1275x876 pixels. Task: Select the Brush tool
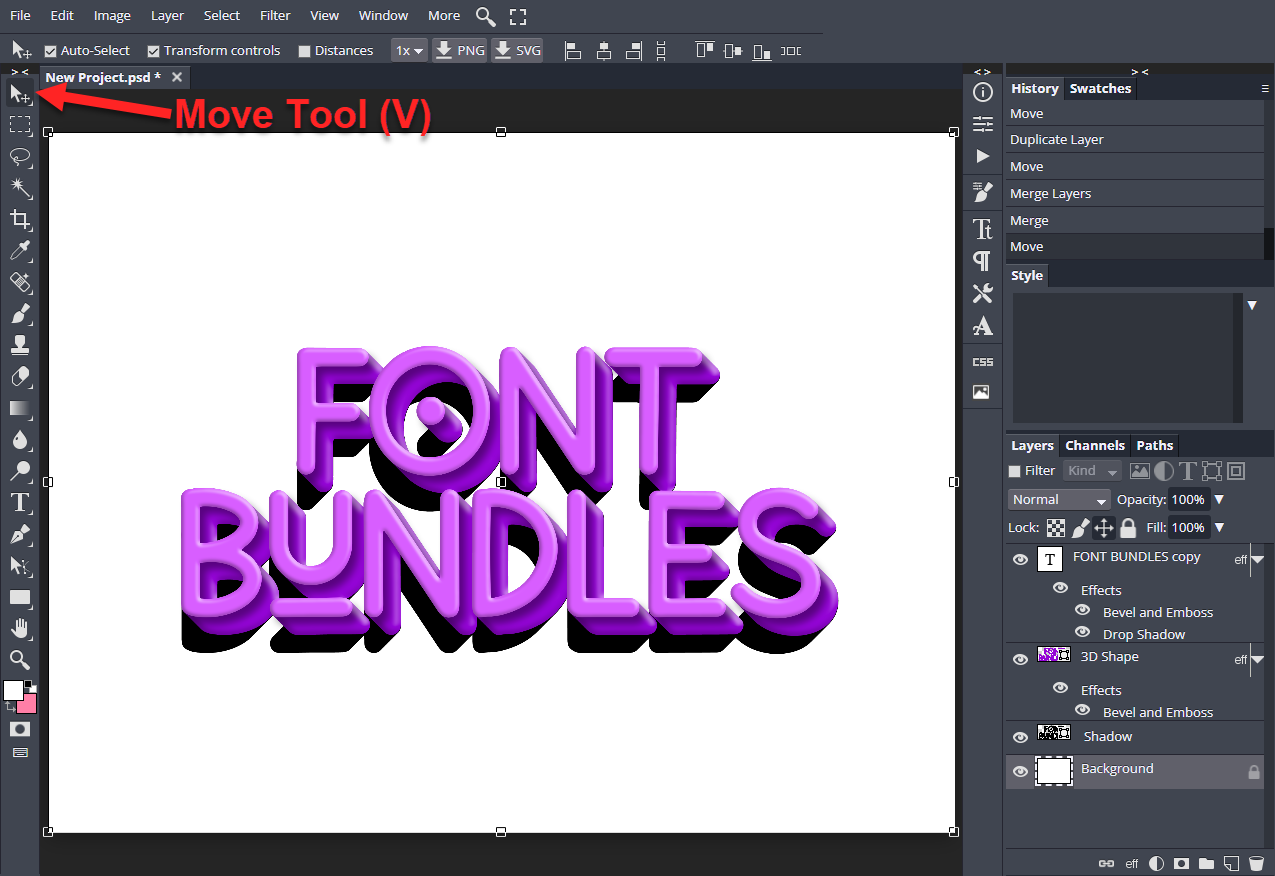pyautogui.click(x=19, y=314)
